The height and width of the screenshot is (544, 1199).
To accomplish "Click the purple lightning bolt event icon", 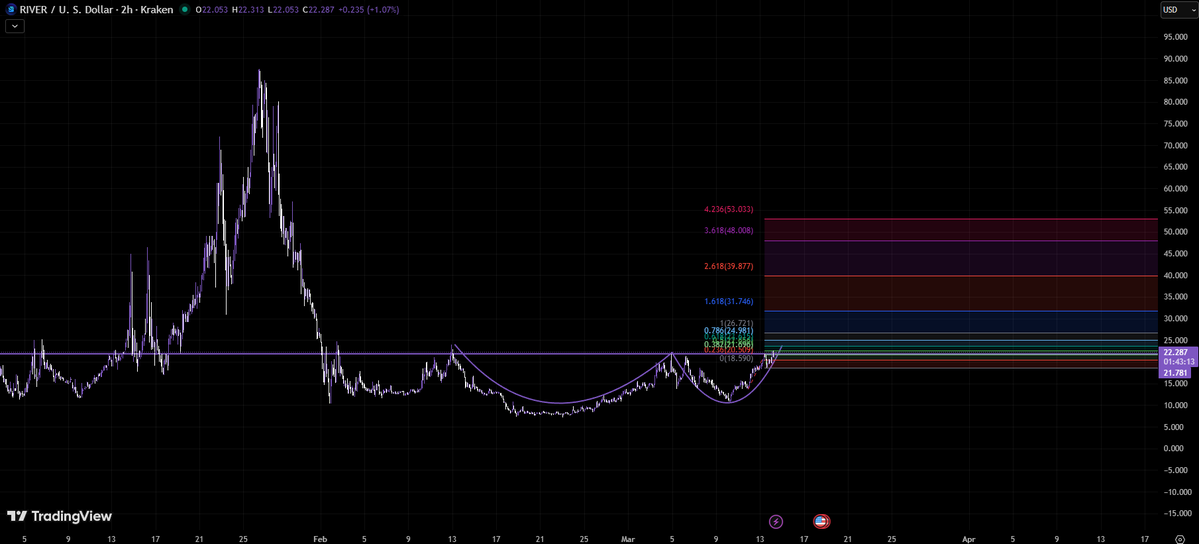I will click(x=776, y=522).
